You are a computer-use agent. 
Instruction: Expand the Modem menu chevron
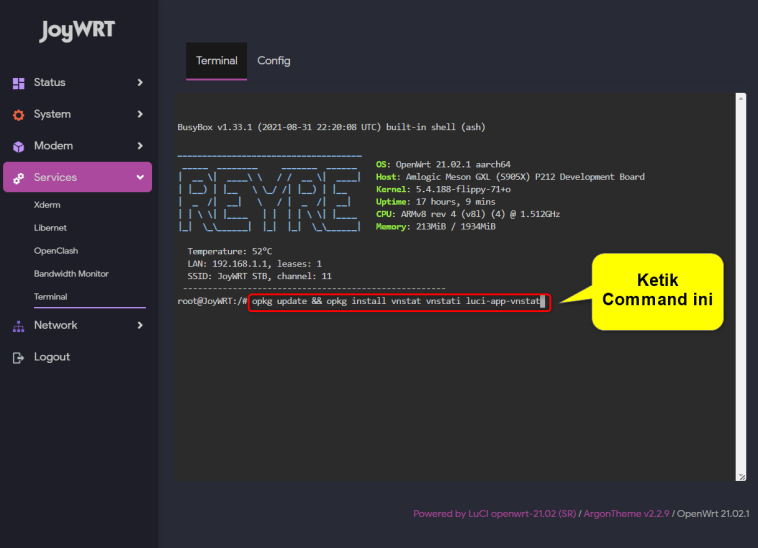pyautogui.click(x=140, y=145)
